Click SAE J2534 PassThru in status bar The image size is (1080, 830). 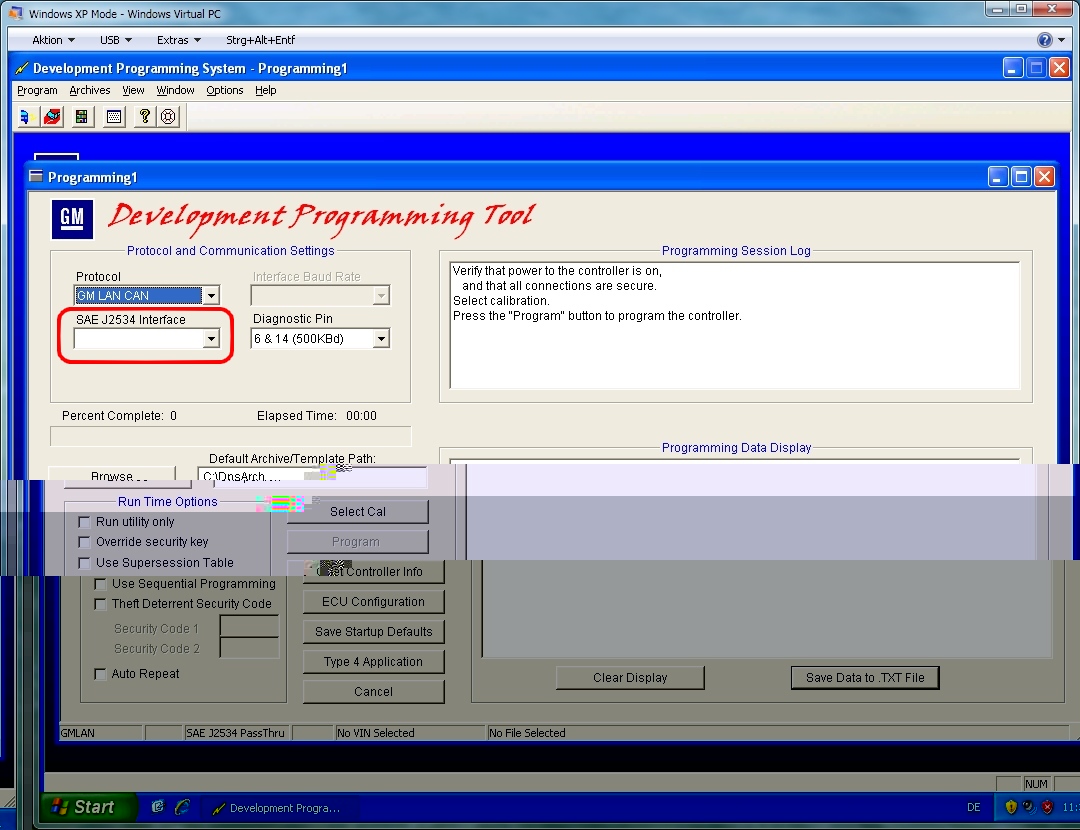coord(238,733)
